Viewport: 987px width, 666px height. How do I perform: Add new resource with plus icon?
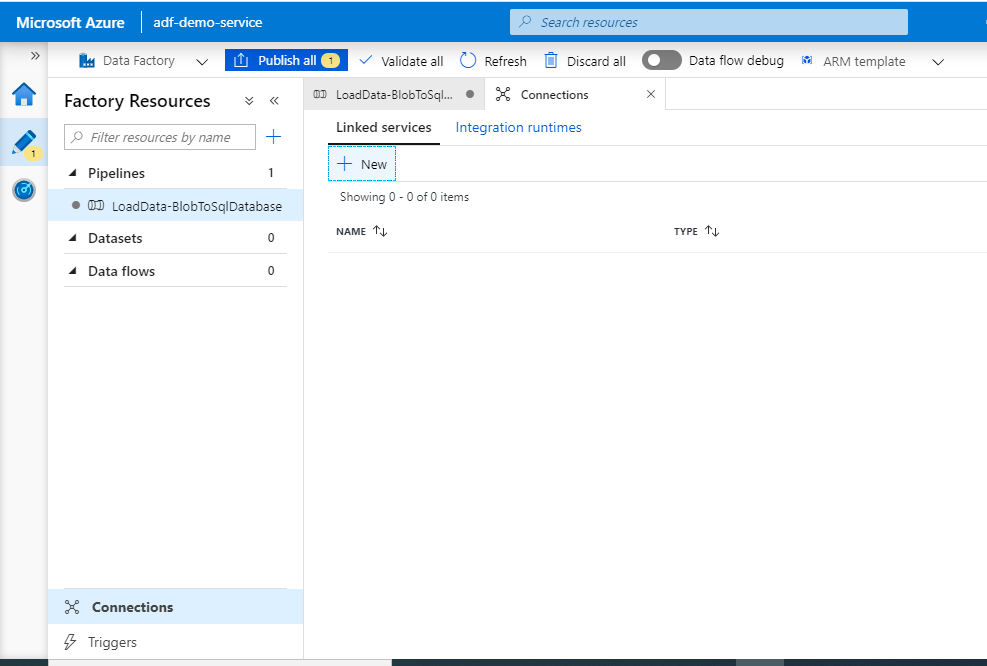(x=273, y=137)
